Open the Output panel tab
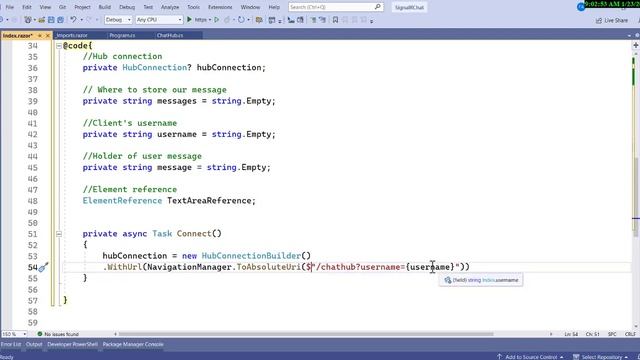This screenshot has height=360, width=640. click(34, 344)
